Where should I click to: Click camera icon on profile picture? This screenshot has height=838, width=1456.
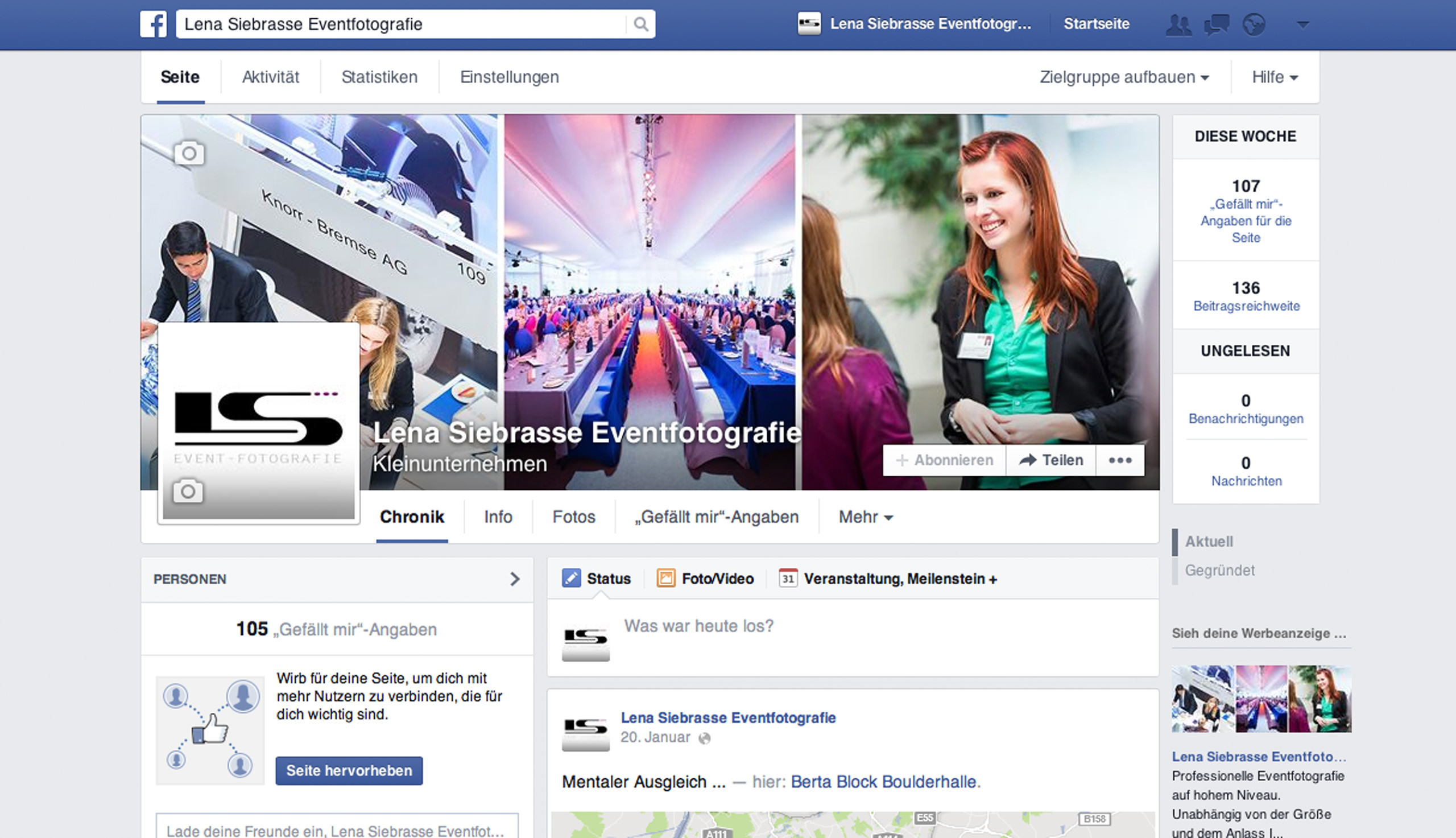(x=188, y=491)
